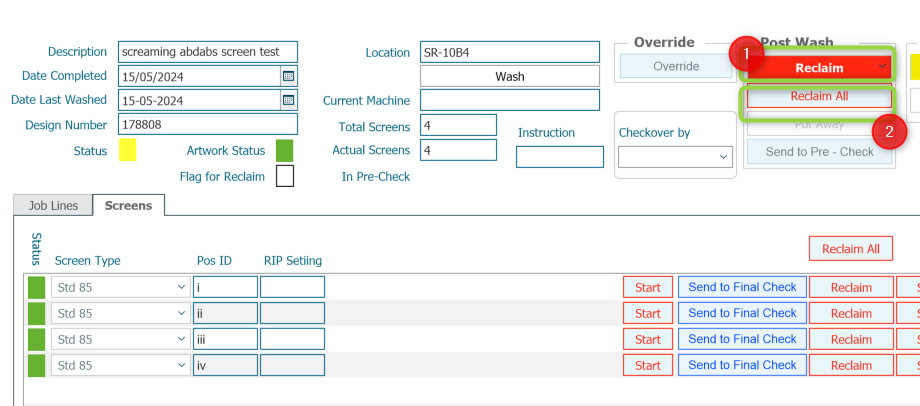
Task: Send row iv to Final Check
Action: coord(742,365)
